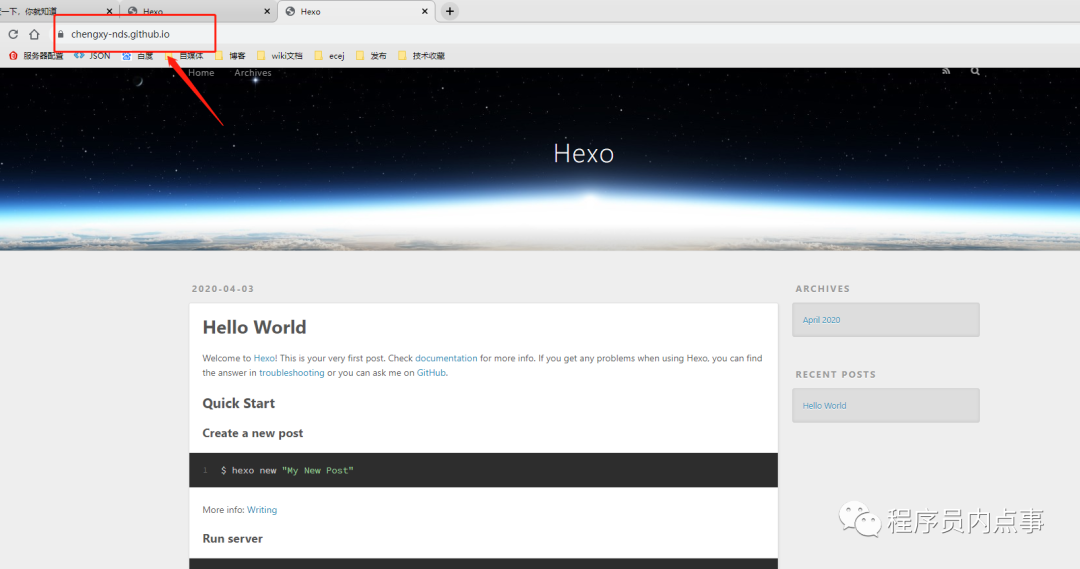The image size is (1080, 569).
Task: Open the April 2020 archive link
Action: (x=821, y=320)
